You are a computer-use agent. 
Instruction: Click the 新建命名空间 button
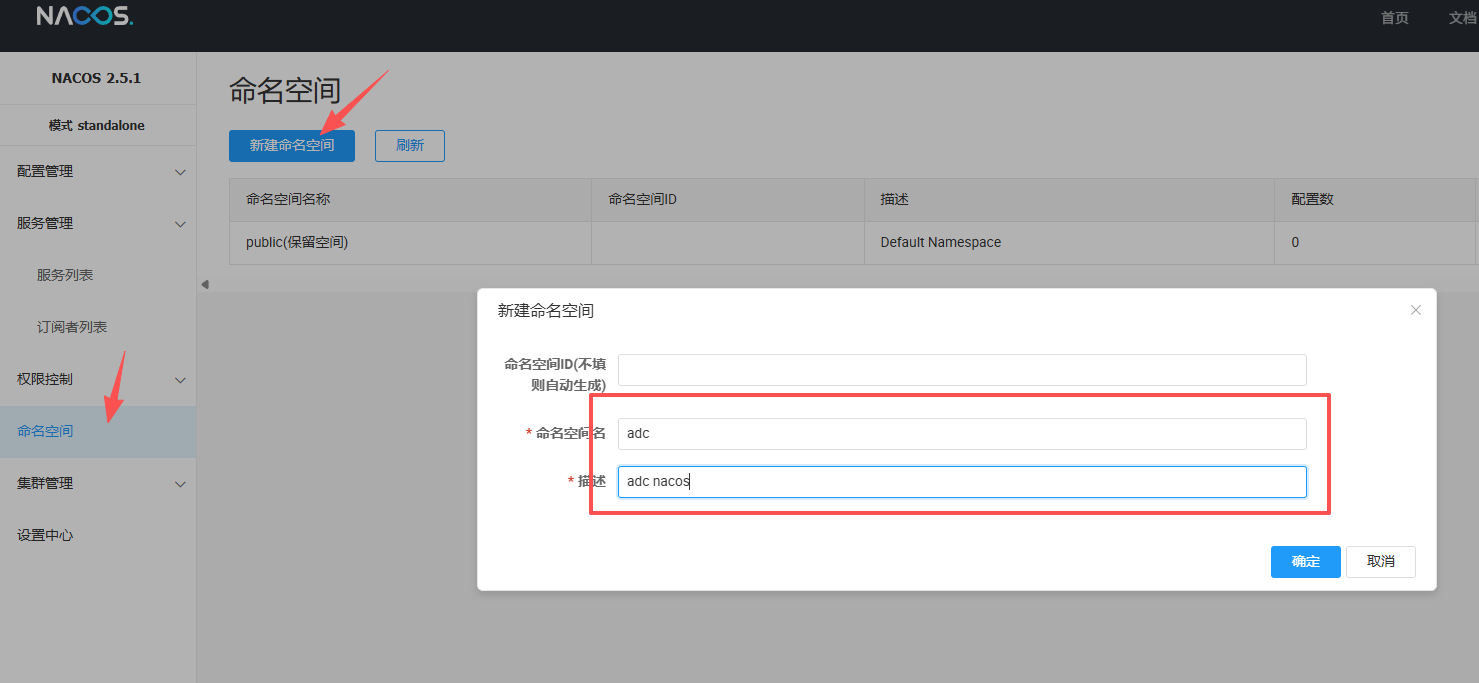click(x=291, y=145)
